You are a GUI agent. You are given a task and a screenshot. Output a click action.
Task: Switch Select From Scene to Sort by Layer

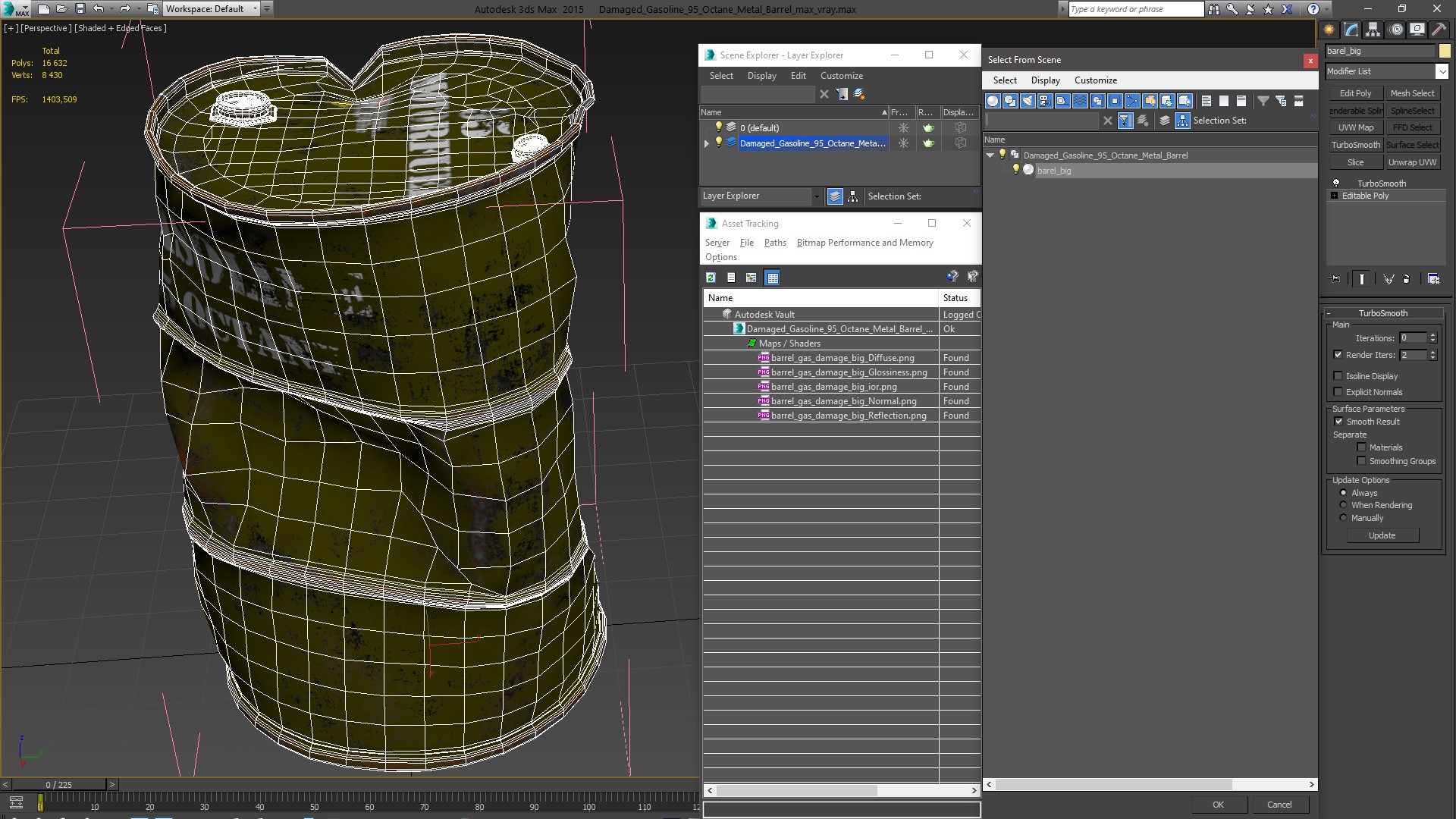coord(1165,121)
